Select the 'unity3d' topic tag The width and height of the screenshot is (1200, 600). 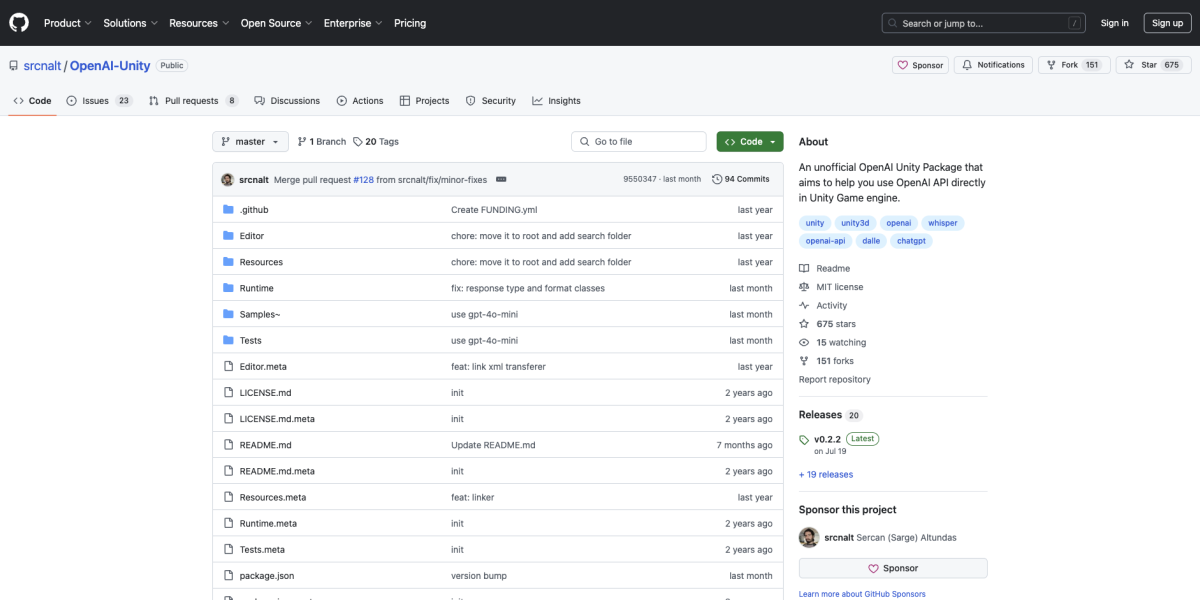click(855, 223)
